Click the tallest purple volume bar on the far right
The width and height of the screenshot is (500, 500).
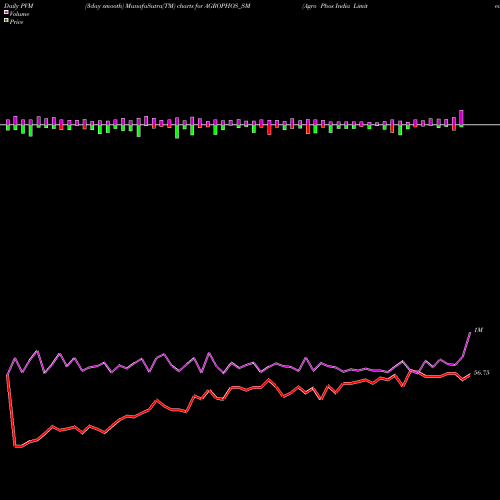pos(462,117)
